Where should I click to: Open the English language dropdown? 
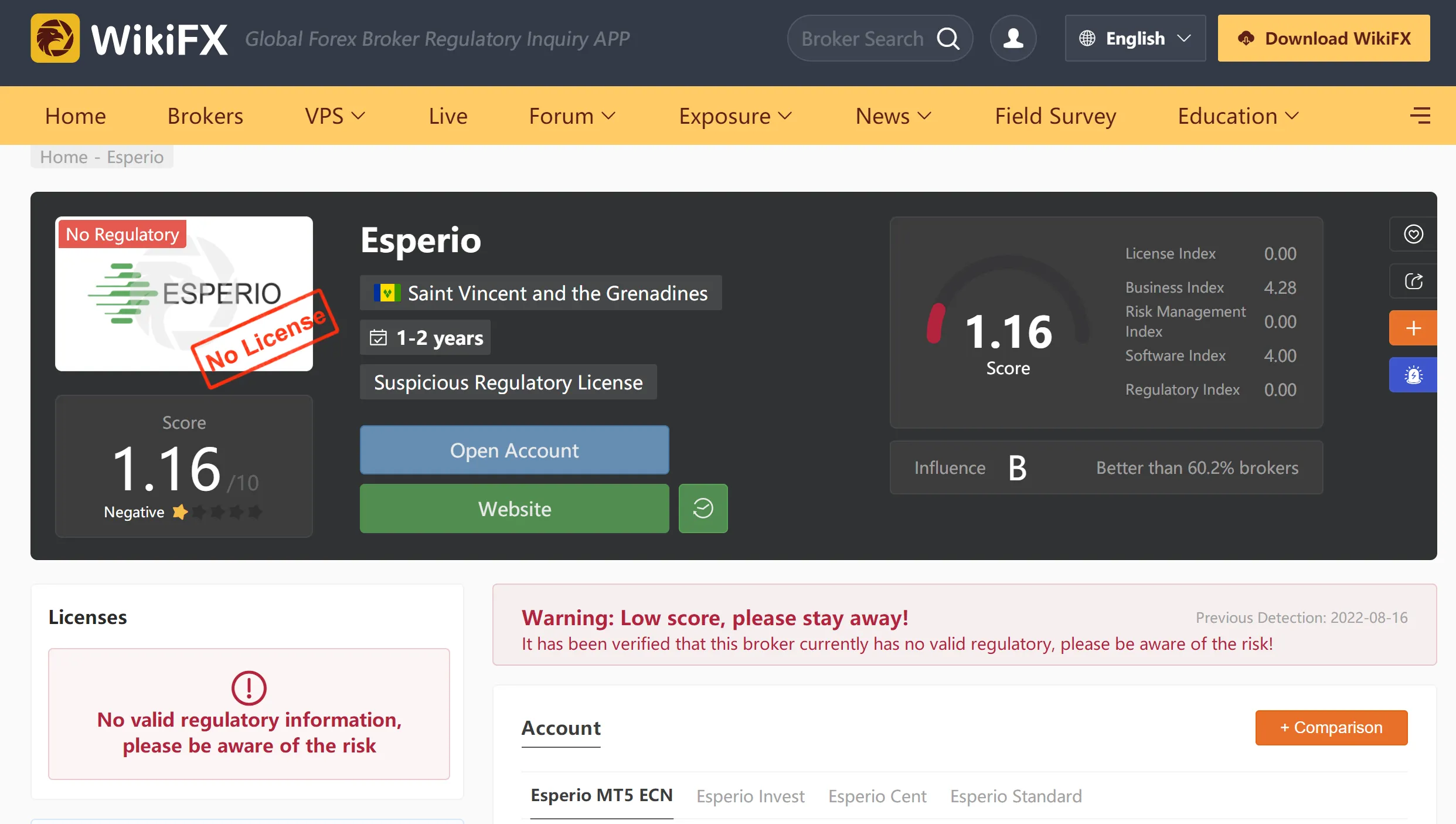[x=1135, y=38]
